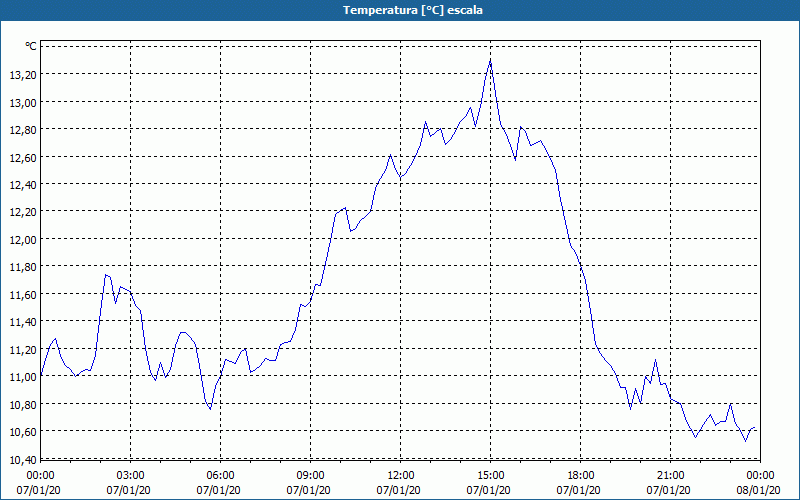Select the 11,80 y-axis value
The height and width of the screenshot is (500, 800).
[x=23, y=267]
